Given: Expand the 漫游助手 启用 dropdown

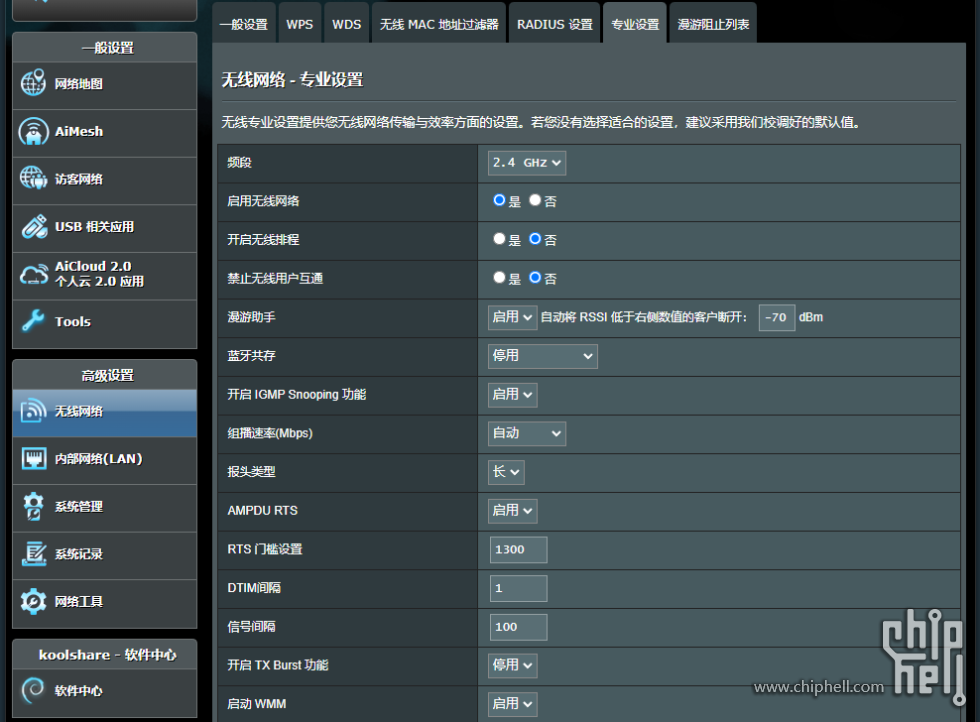Looking at the screenshot, I should click(x=512, y=317).
